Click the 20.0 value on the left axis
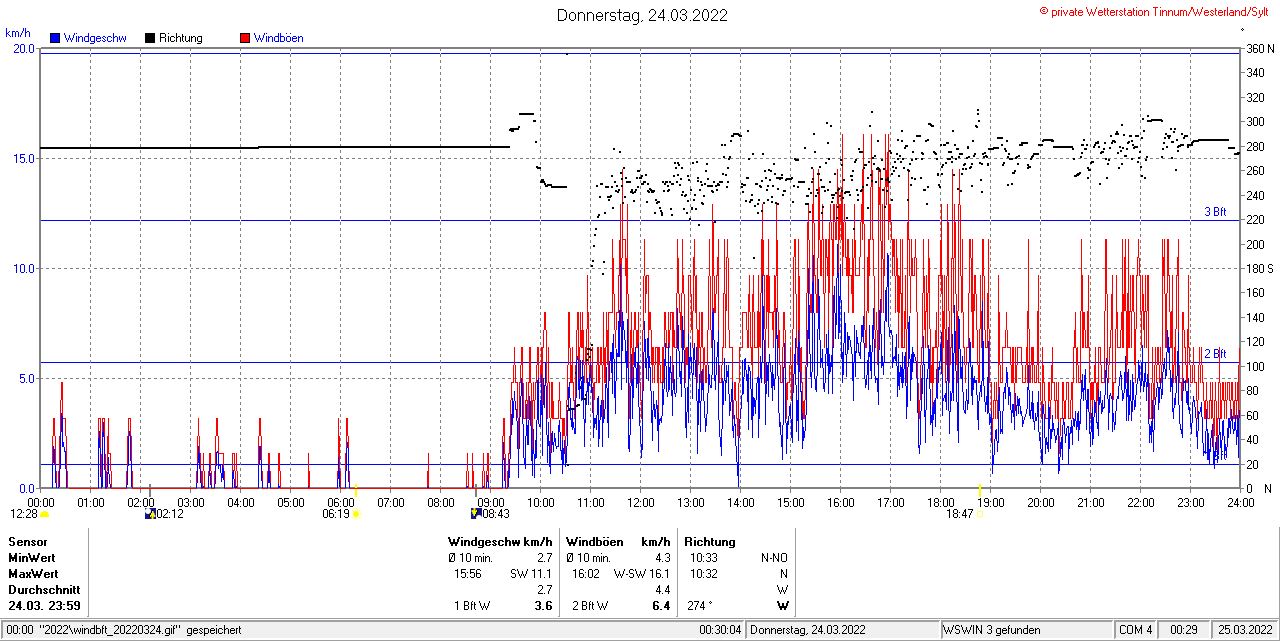Screen dimensions: 1280x641 pos(24,48)
